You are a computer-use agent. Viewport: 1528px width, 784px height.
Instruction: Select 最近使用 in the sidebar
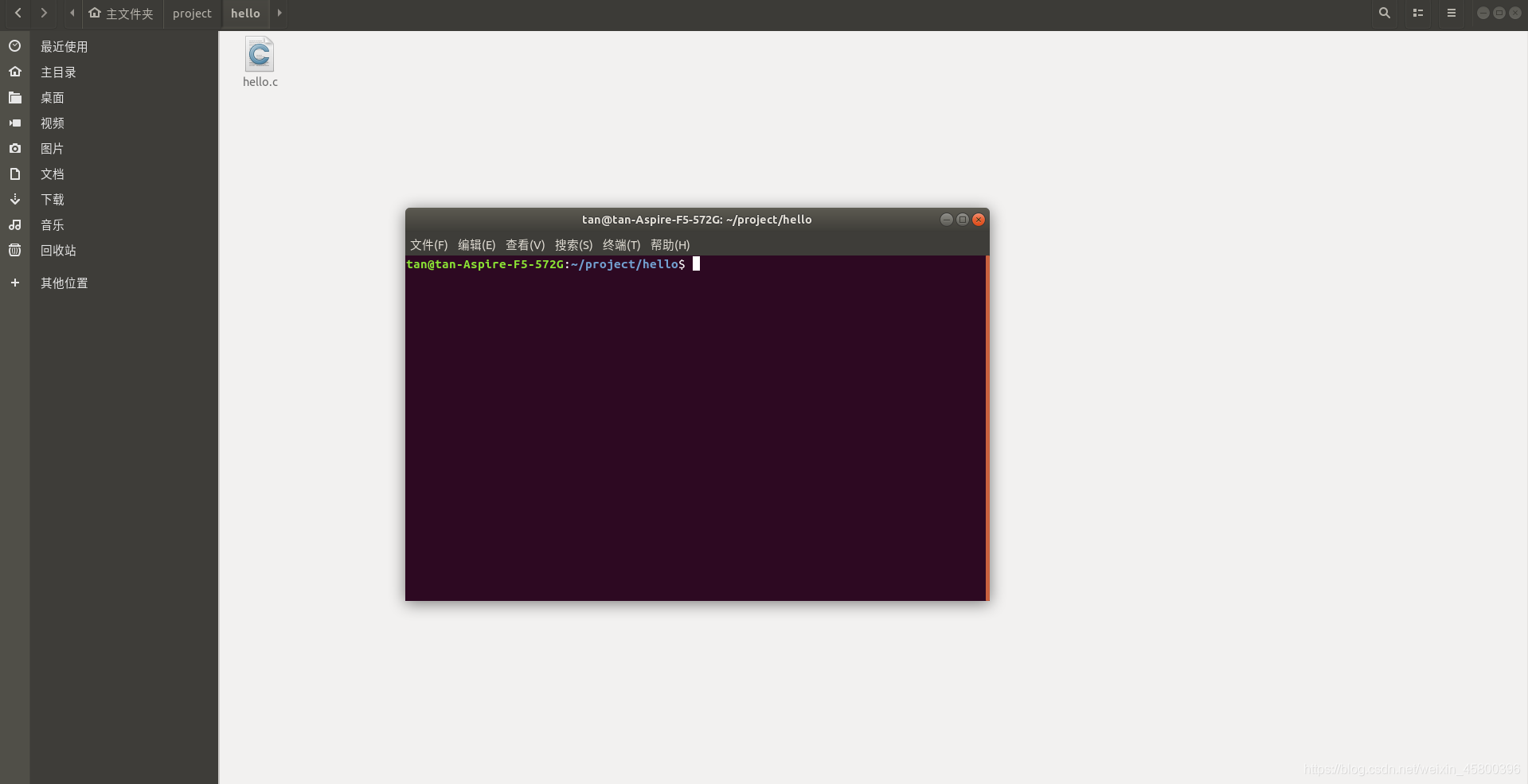click(64, 46)
